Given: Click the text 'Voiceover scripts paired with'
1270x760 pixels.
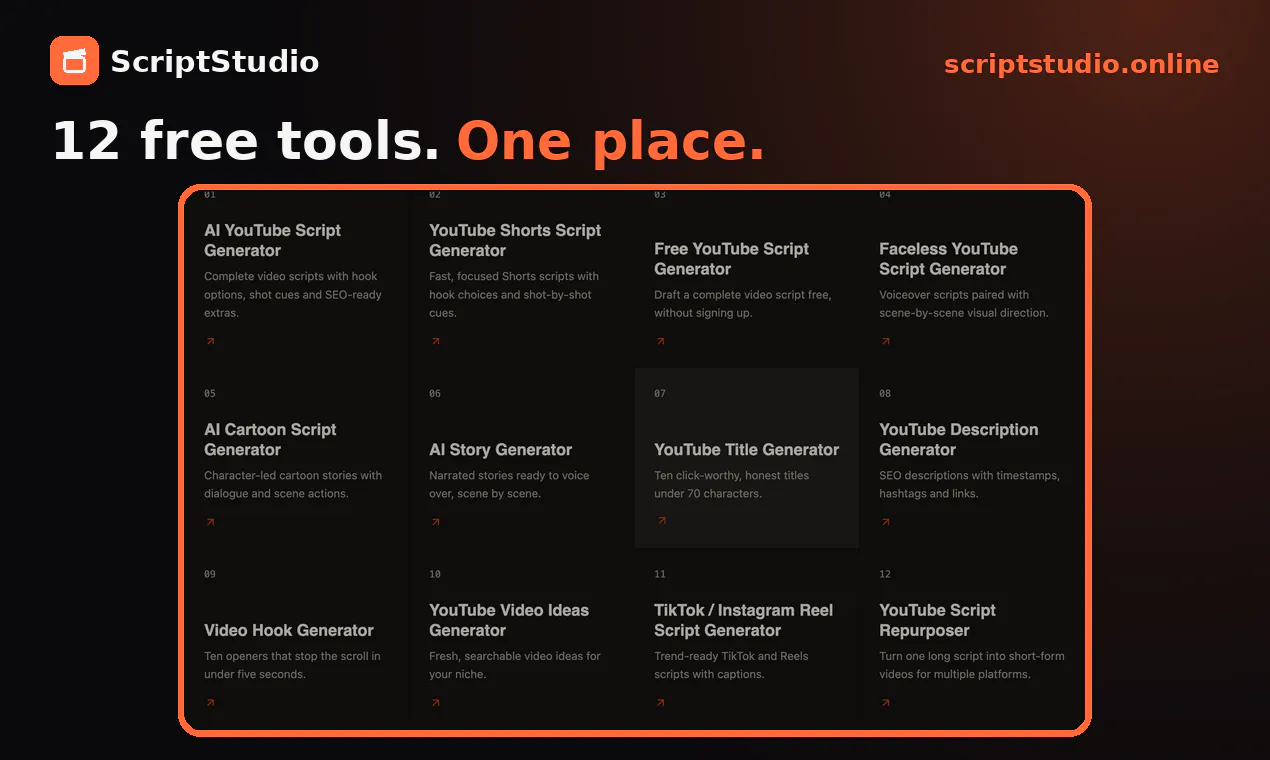Looking at the screenshot, I should pyautogui.click(x=954, y=295).
